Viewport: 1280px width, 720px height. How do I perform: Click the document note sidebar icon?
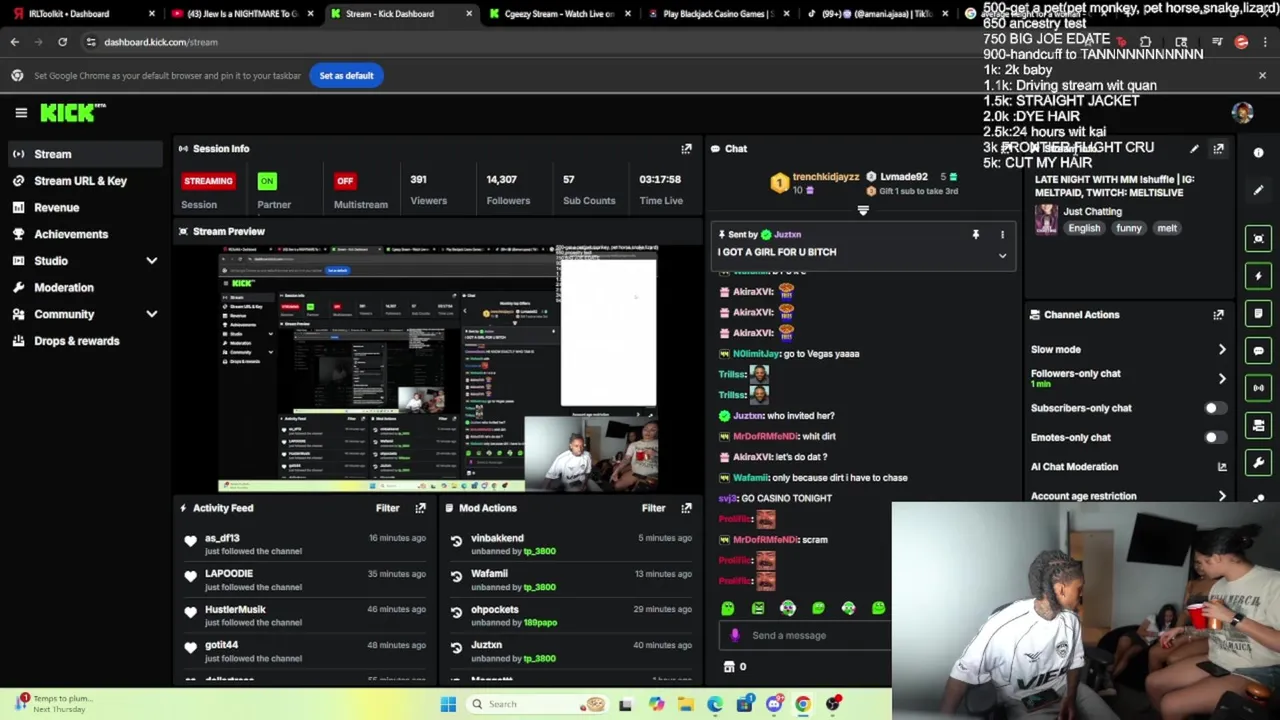[1259, 313]
